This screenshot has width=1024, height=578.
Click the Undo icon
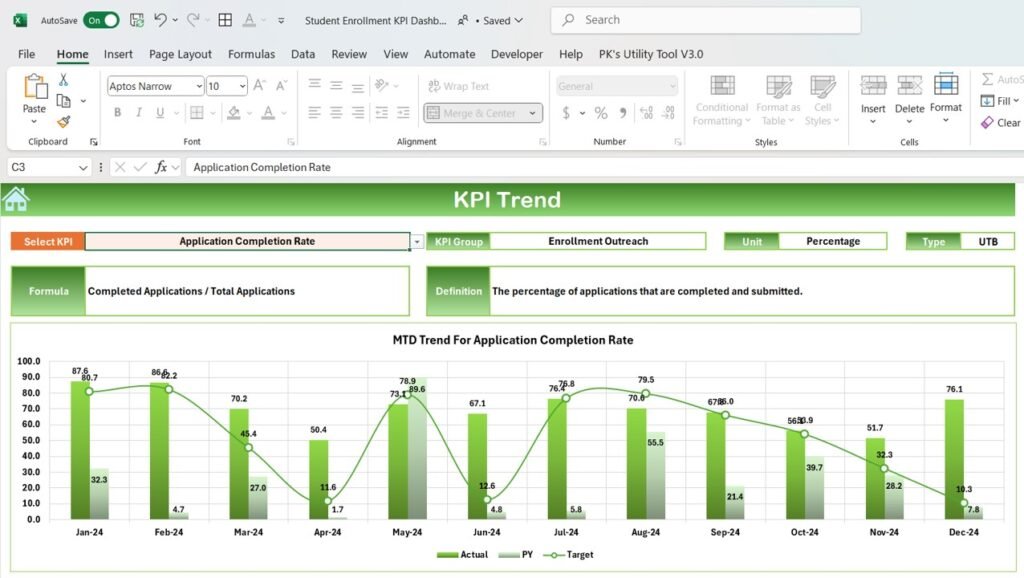click(x=160, y=19)
